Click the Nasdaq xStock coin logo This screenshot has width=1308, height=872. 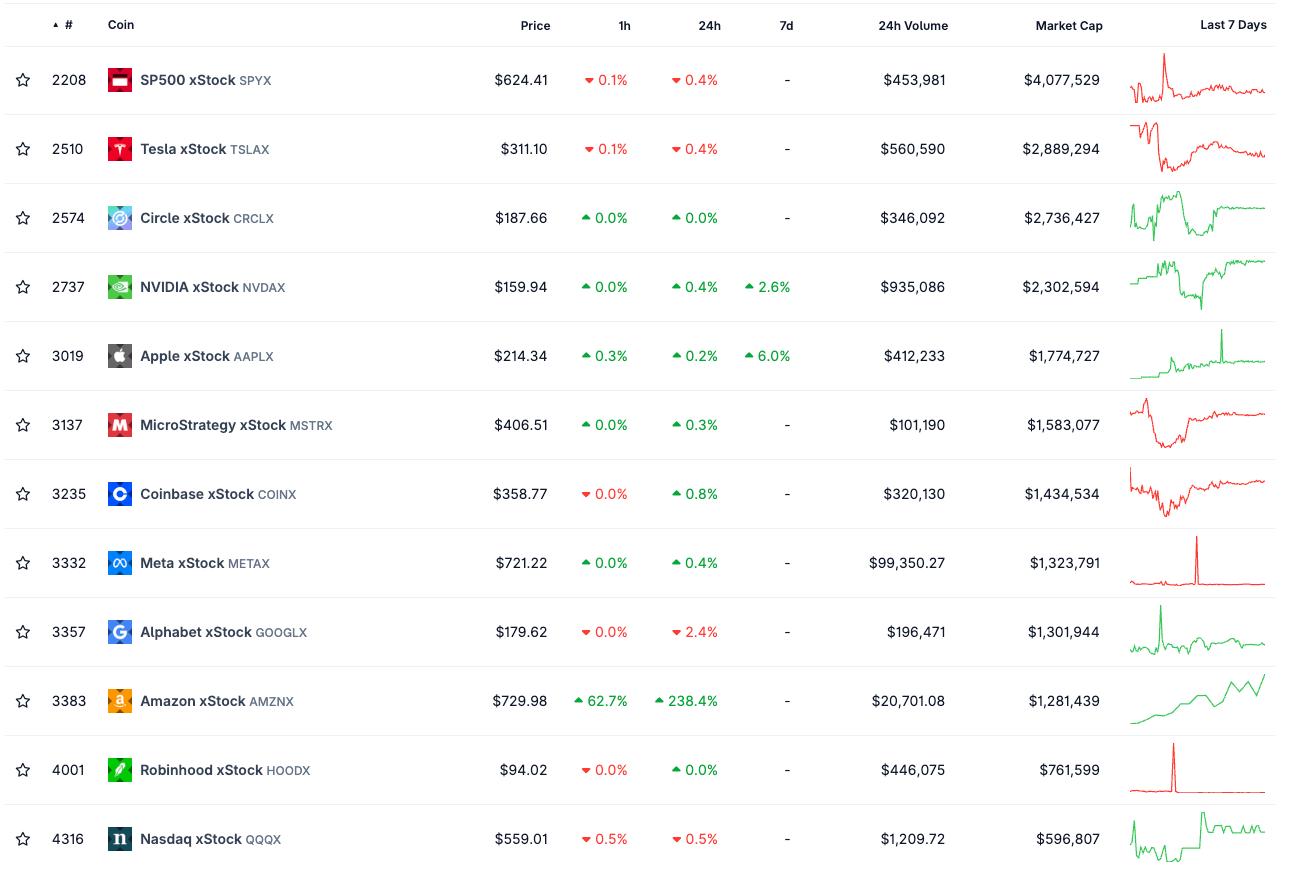tap(120, 839)
